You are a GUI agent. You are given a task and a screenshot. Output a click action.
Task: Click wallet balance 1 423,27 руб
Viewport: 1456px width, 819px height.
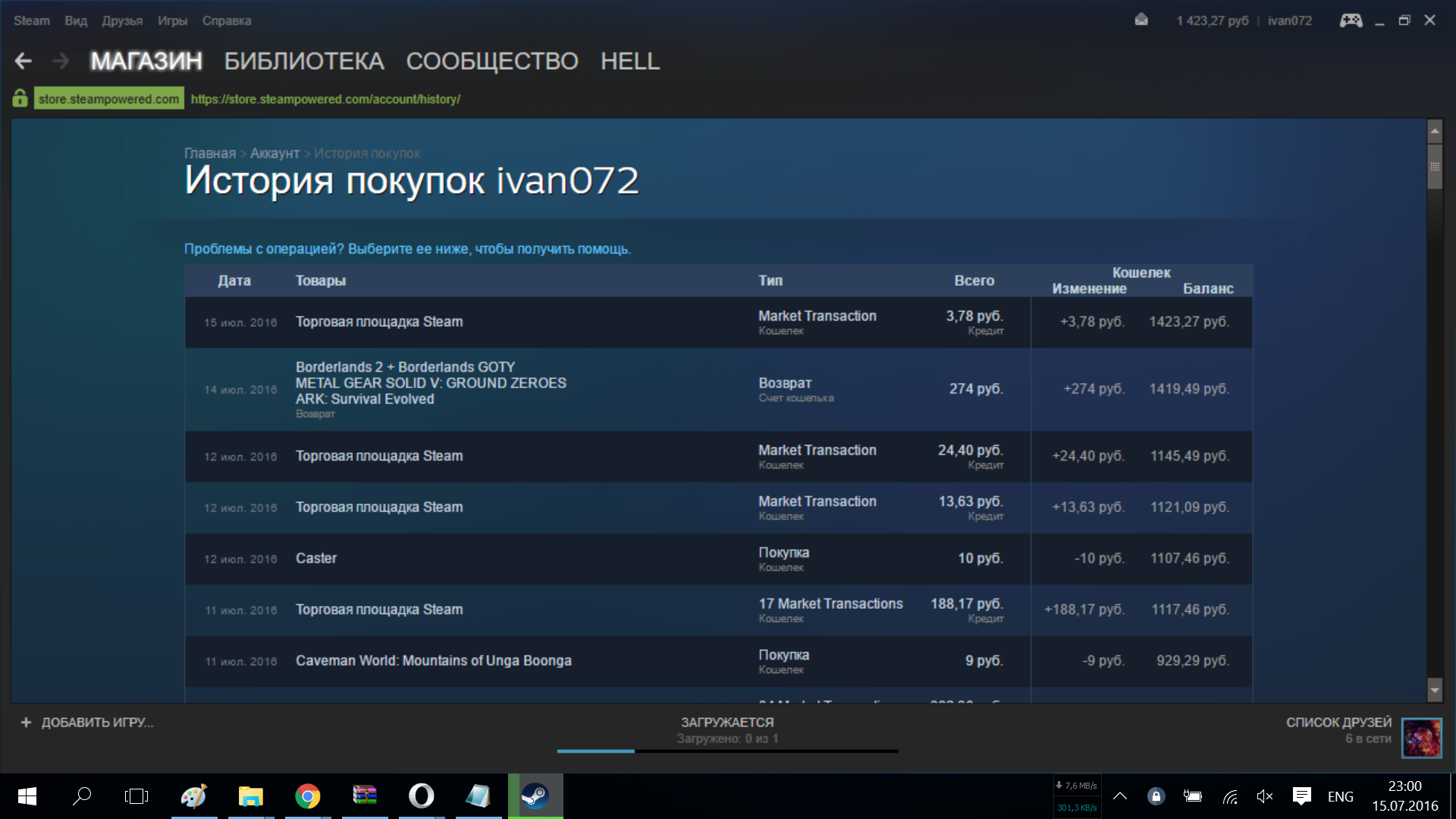click(1213, 20)
